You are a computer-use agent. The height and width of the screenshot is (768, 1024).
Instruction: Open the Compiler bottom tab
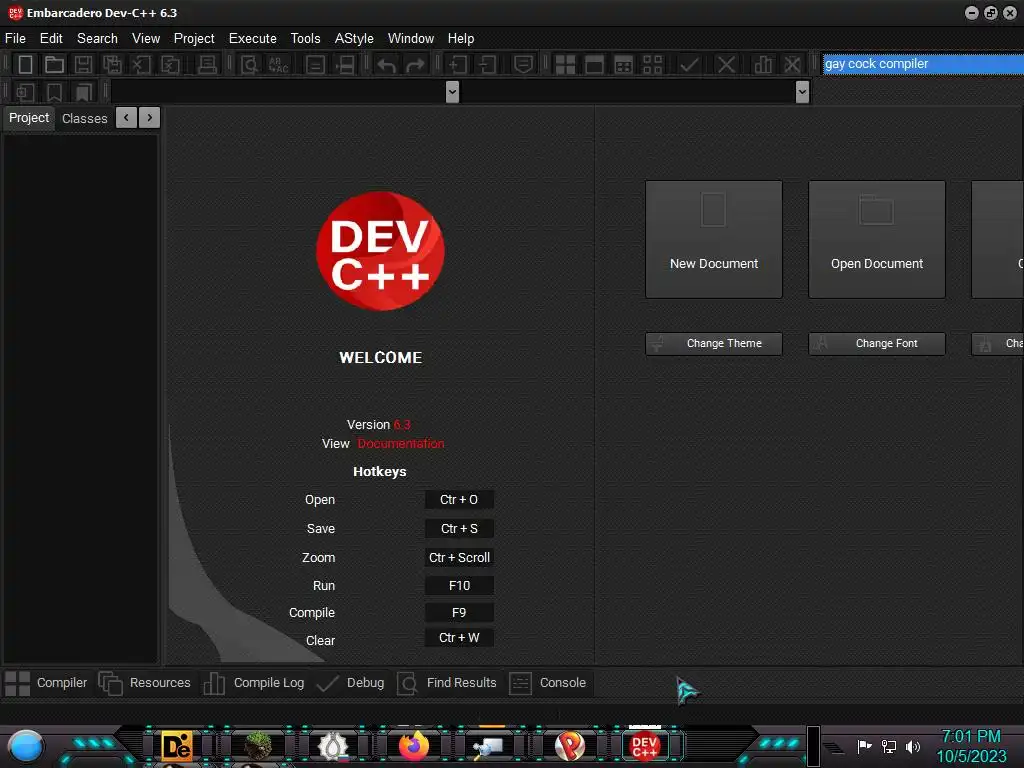pos(46,683)
